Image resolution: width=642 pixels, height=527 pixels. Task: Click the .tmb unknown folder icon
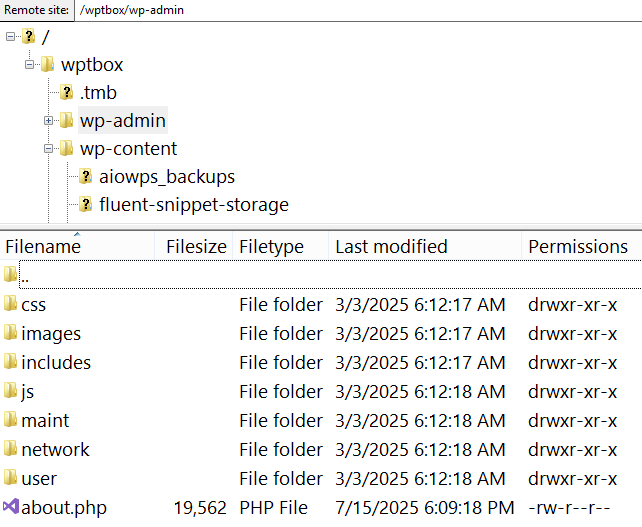pos(66,92)
